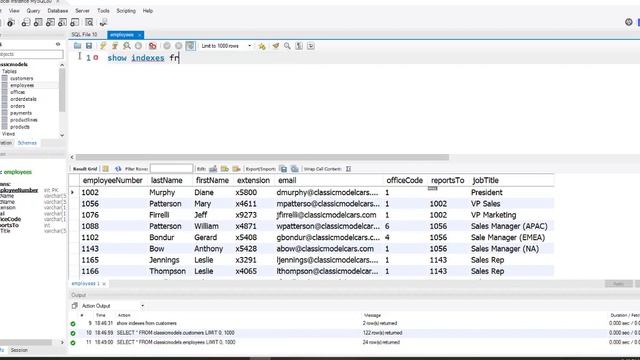640x360 pixels.
Task: Save the SQL script to file
Action: point(89,46)
